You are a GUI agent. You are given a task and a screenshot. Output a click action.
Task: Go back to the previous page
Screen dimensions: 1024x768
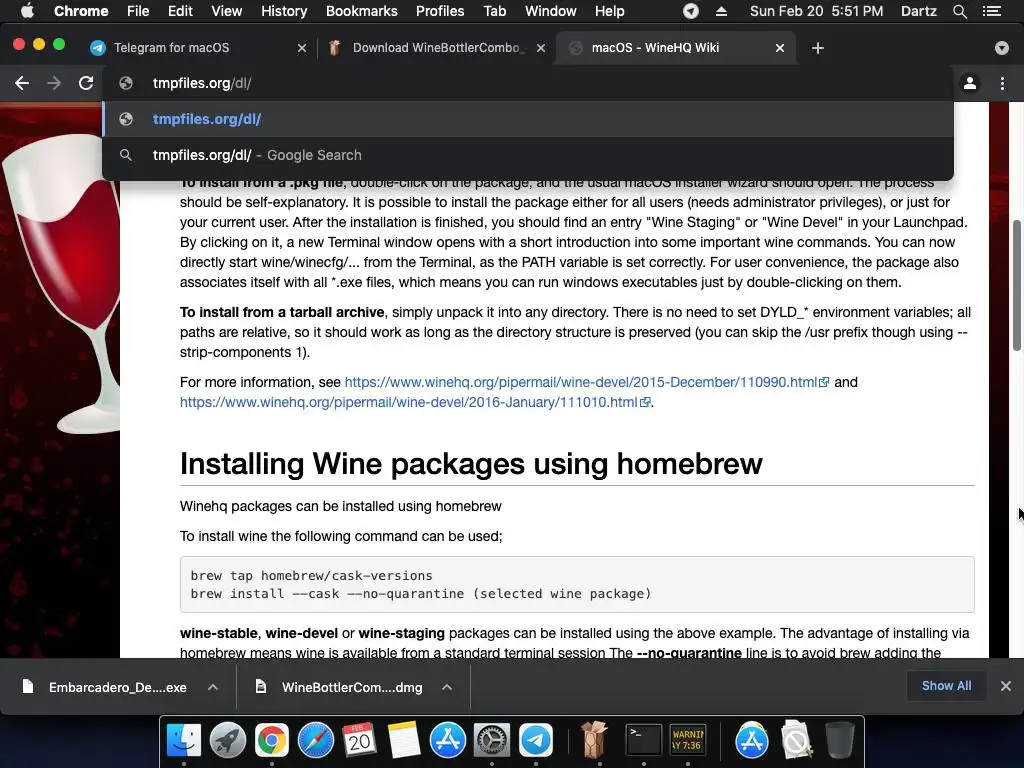(x=22, y=83)
